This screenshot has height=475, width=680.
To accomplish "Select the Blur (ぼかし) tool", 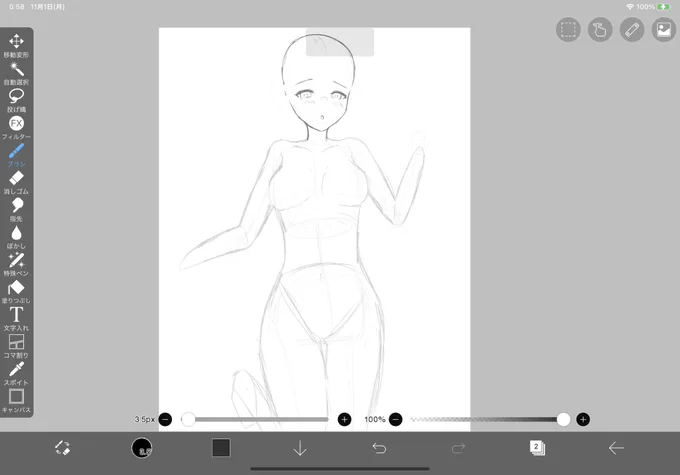I will point(16,237).
